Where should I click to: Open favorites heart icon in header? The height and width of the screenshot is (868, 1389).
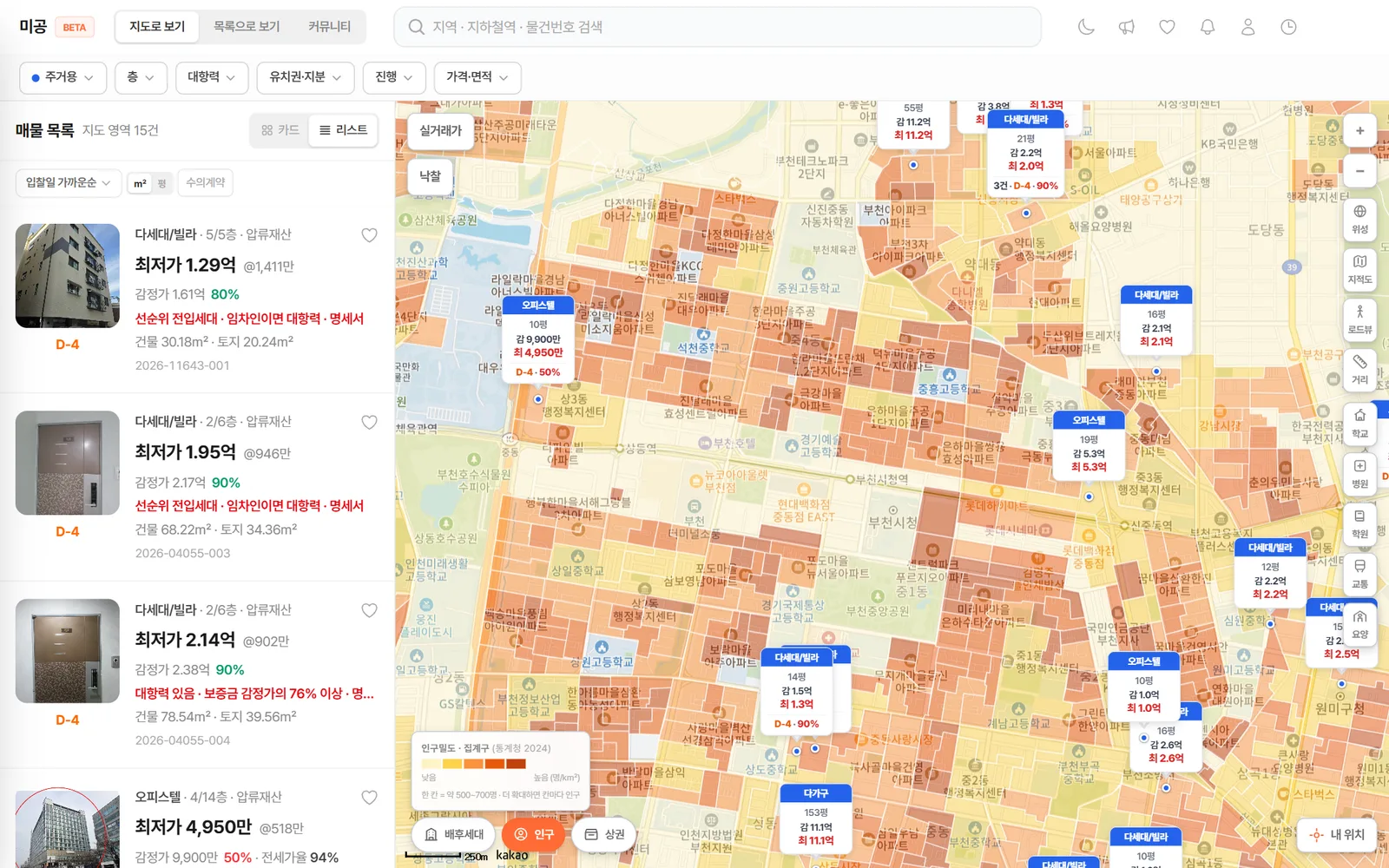tap(1168, 27)
